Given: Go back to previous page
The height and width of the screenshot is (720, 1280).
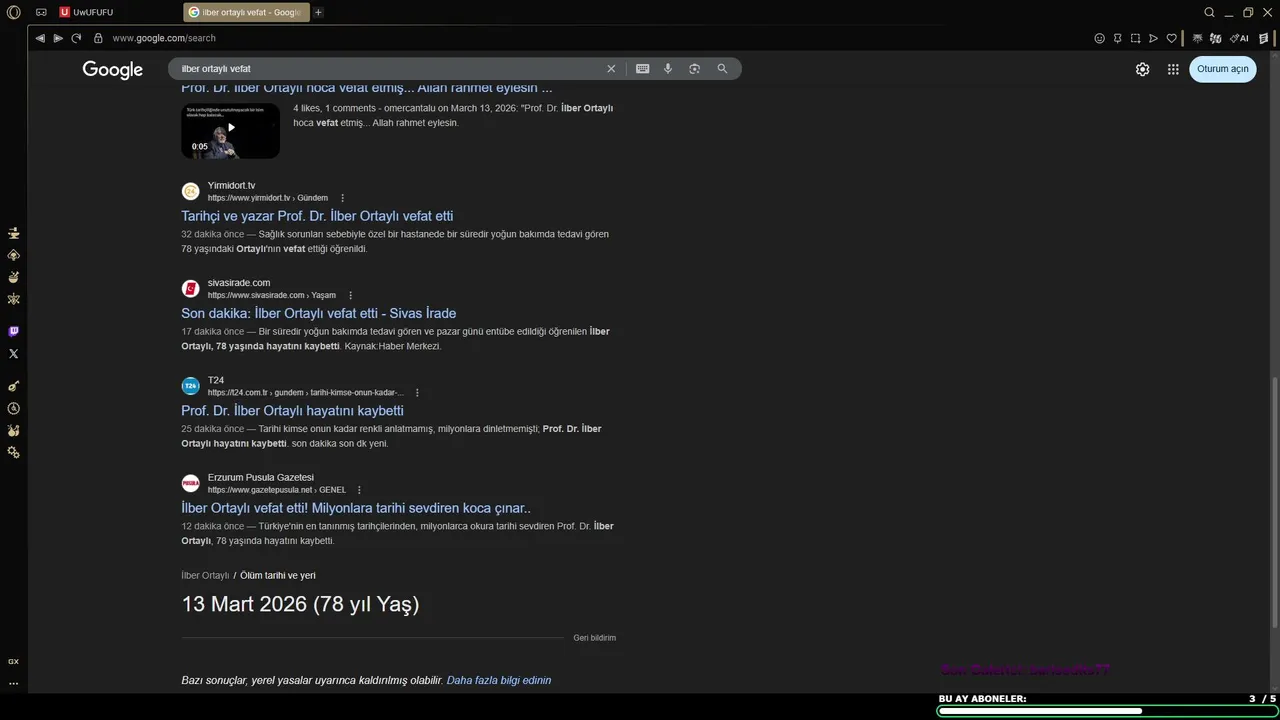Looking at the screenshot, I should [40, 38].
